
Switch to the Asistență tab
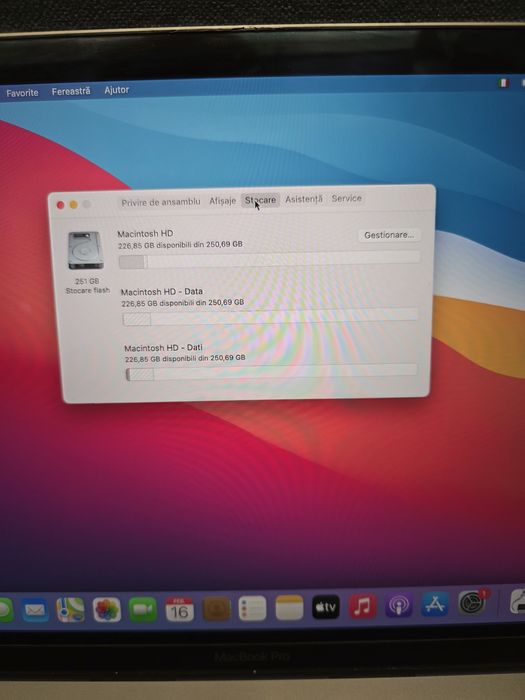pos(304,199)
